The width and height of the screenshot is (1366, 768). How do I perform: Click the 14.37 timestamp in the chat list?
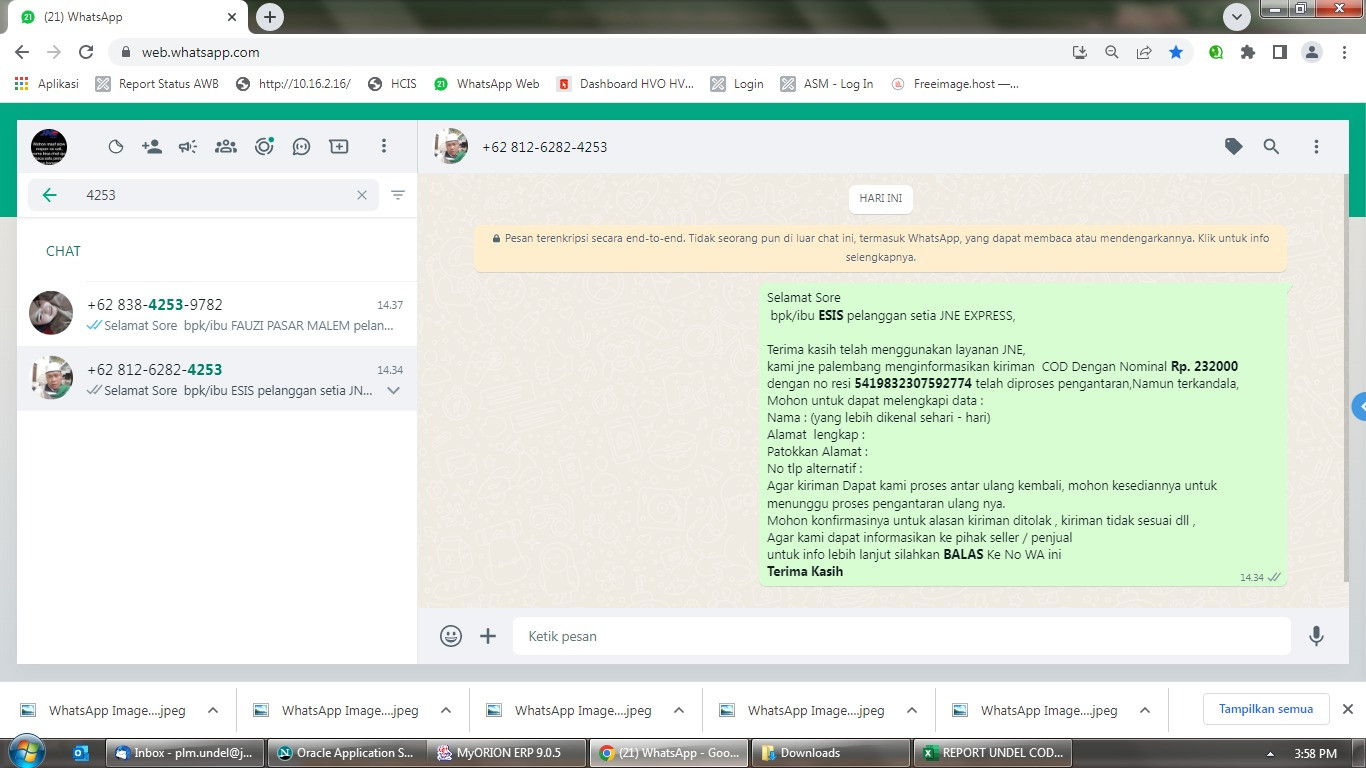click(x=390, y=305)
